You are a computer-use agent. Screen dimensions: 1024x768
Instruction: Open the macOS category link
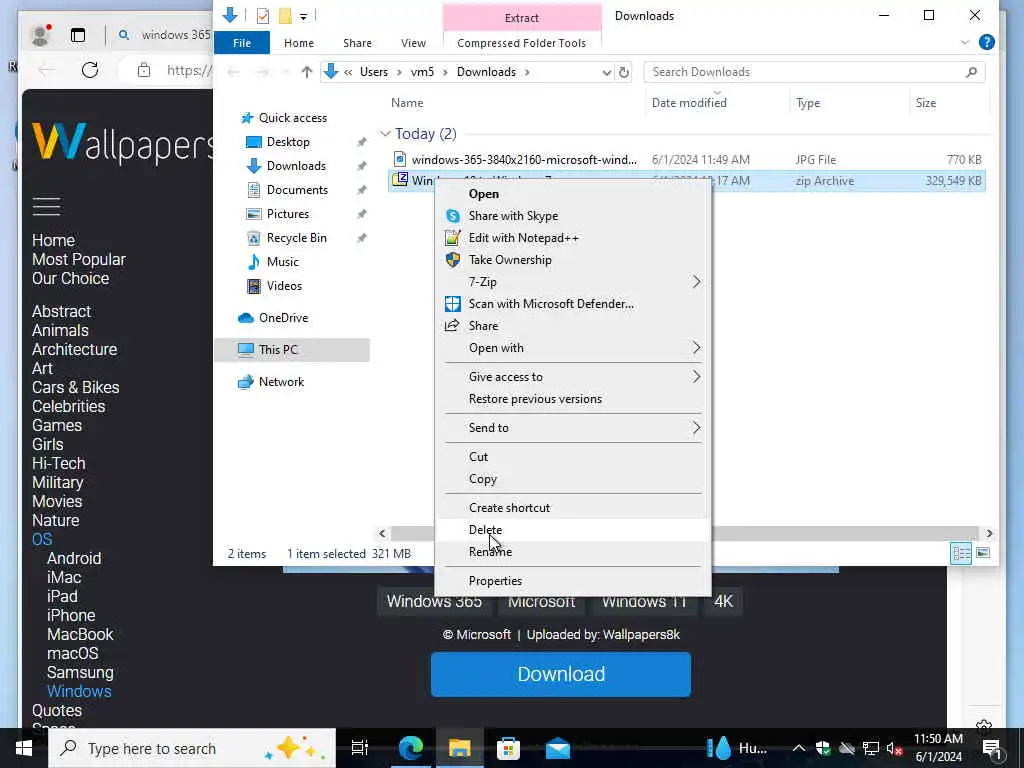click(72, 653)
